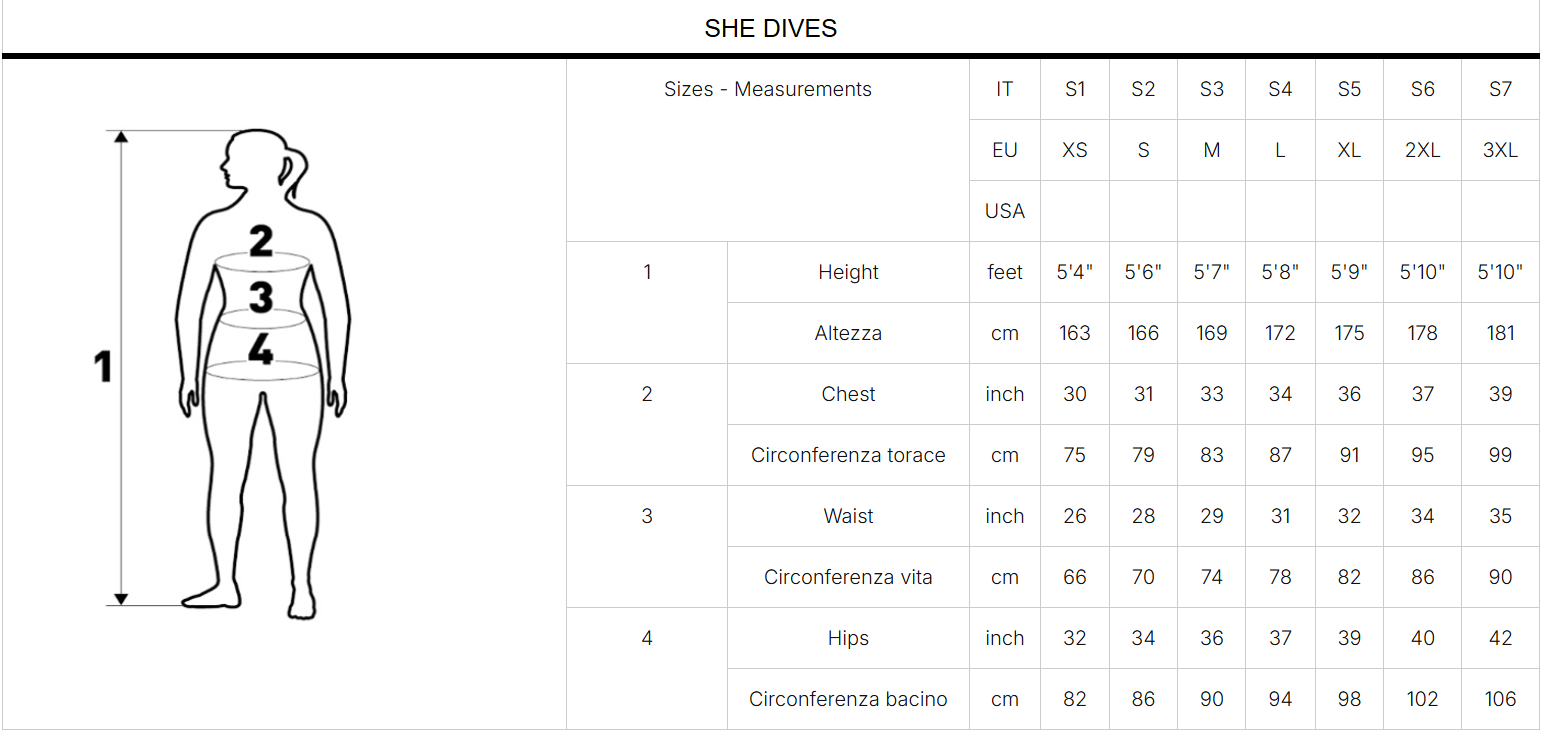Click the woman body silhouette diagram
Image resolution: width=1542 pixels, height=732 pixels.
pos(262,368)
